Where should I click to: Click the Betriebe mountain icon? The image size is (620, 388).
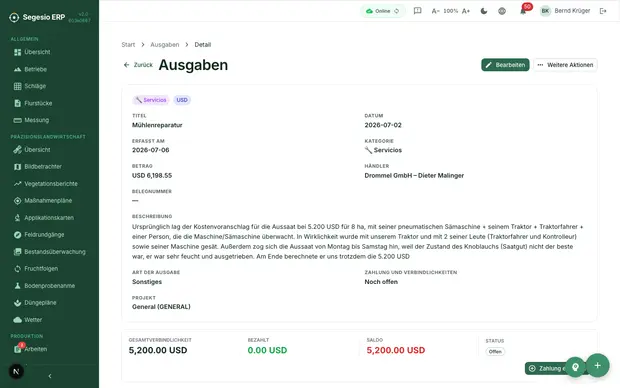(x=17, y=69)
